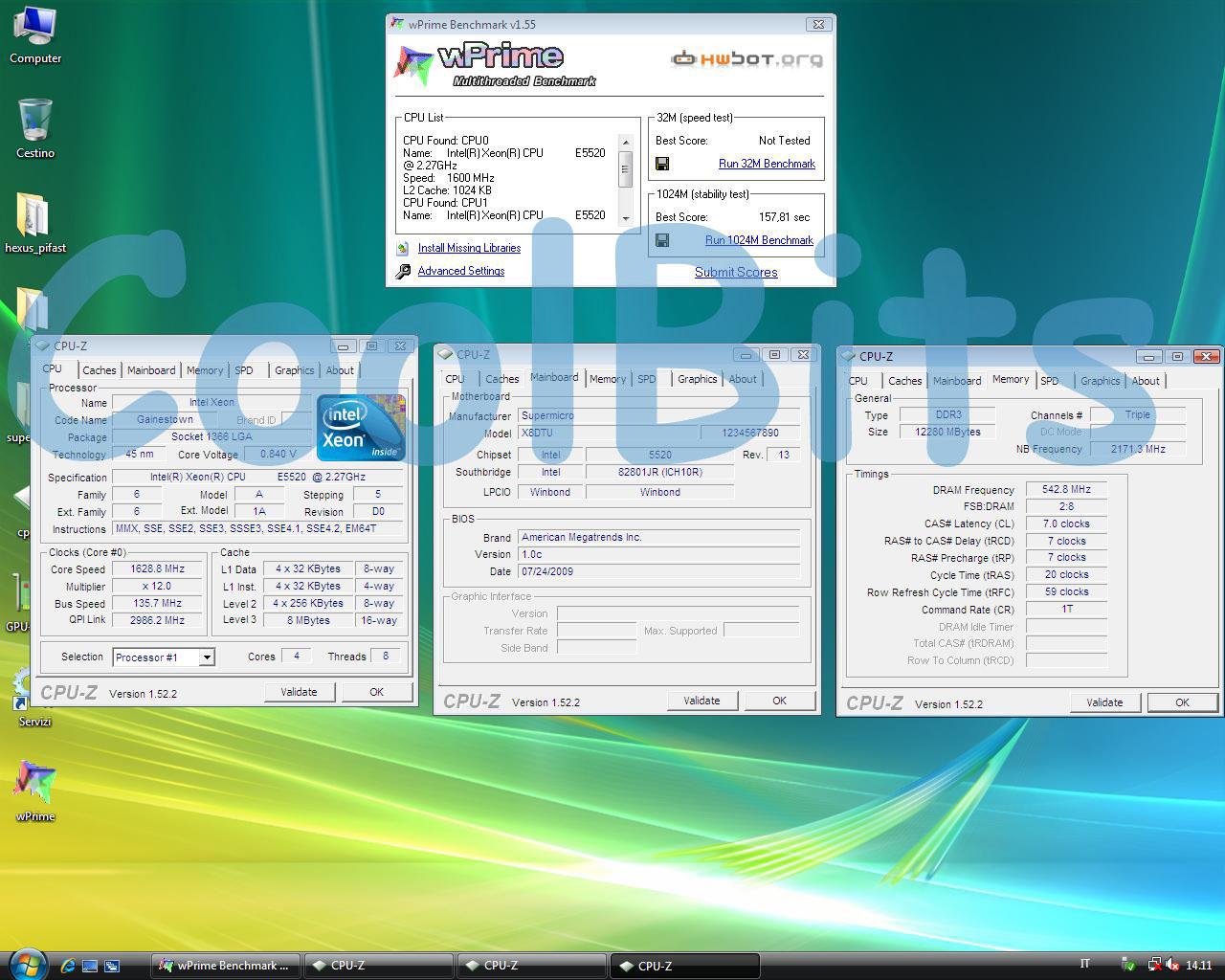The width and height of the screenshot is (1225, 980).
Task: Switch to About tab in left CPU-Z window
Action: (x=340, y=370)
